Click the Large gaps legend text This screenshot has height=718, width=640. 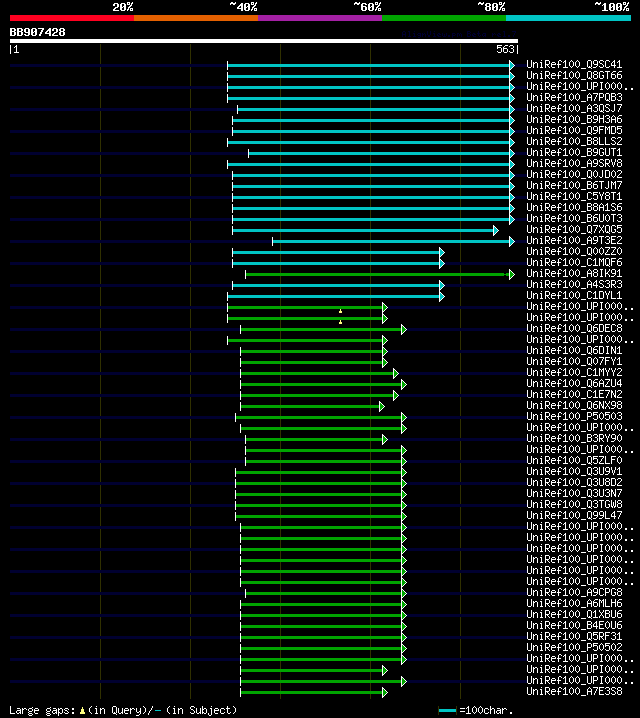coord(123,710)
